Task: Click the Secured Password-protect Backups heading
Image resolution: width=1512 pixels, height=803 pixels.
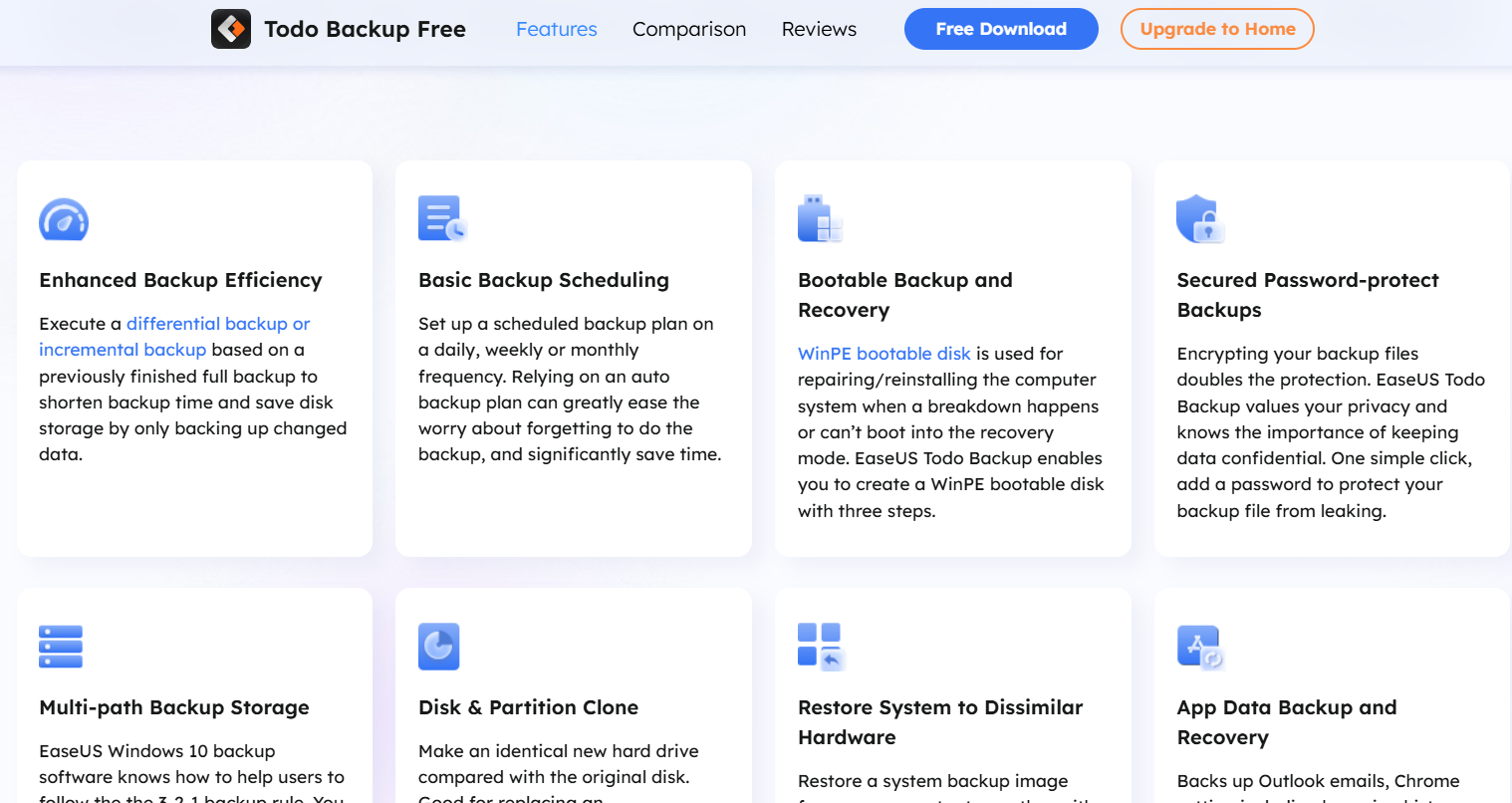Action: [1307, 294]
